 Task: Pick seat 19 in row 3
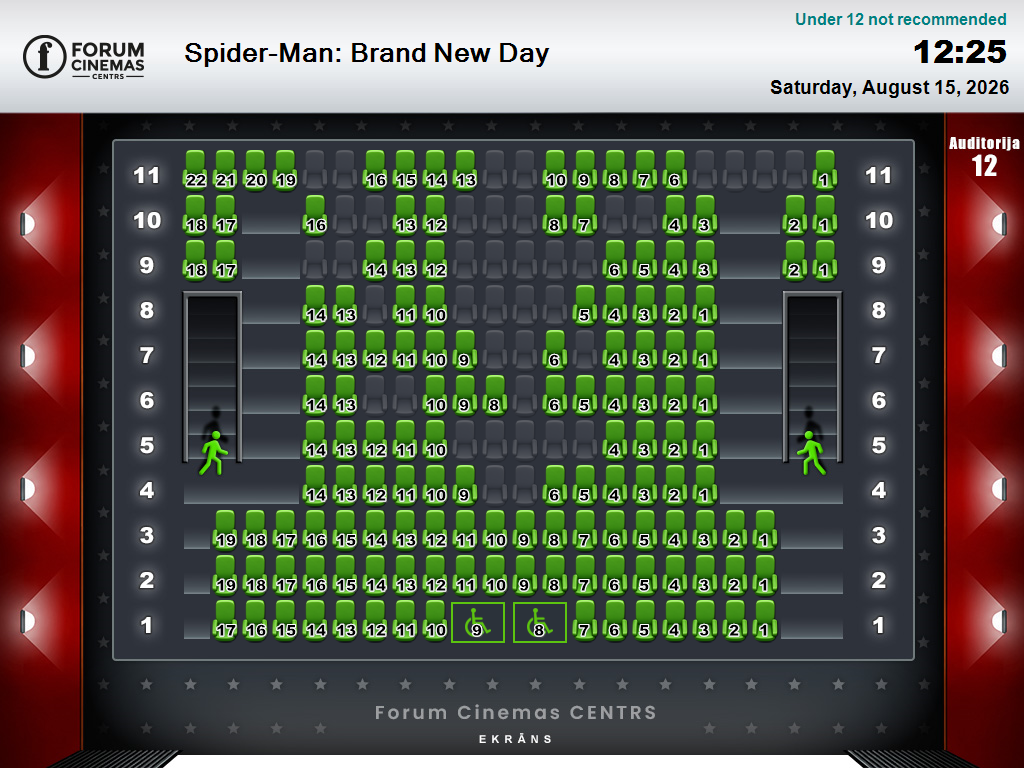pyautogui.click(x=225, y=530)
